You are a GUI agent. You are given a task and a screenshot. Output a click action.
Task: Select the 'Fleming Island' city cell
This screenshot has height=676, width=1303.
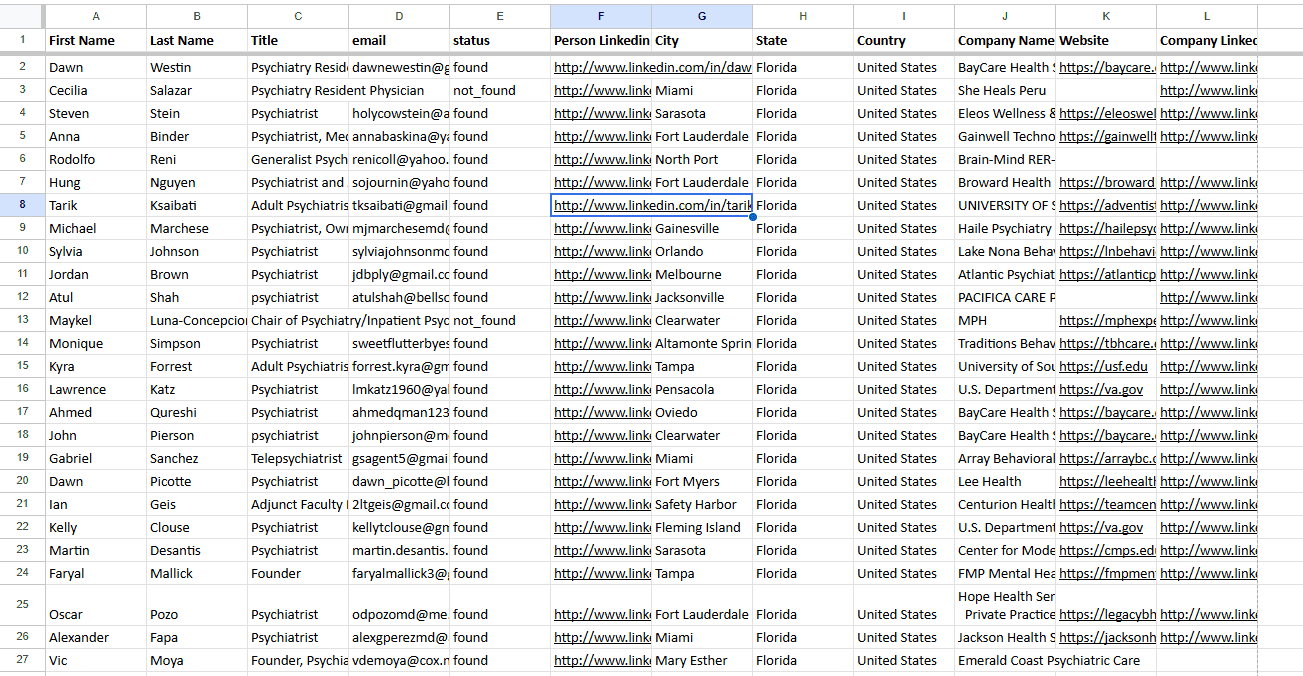pos(702,528)
